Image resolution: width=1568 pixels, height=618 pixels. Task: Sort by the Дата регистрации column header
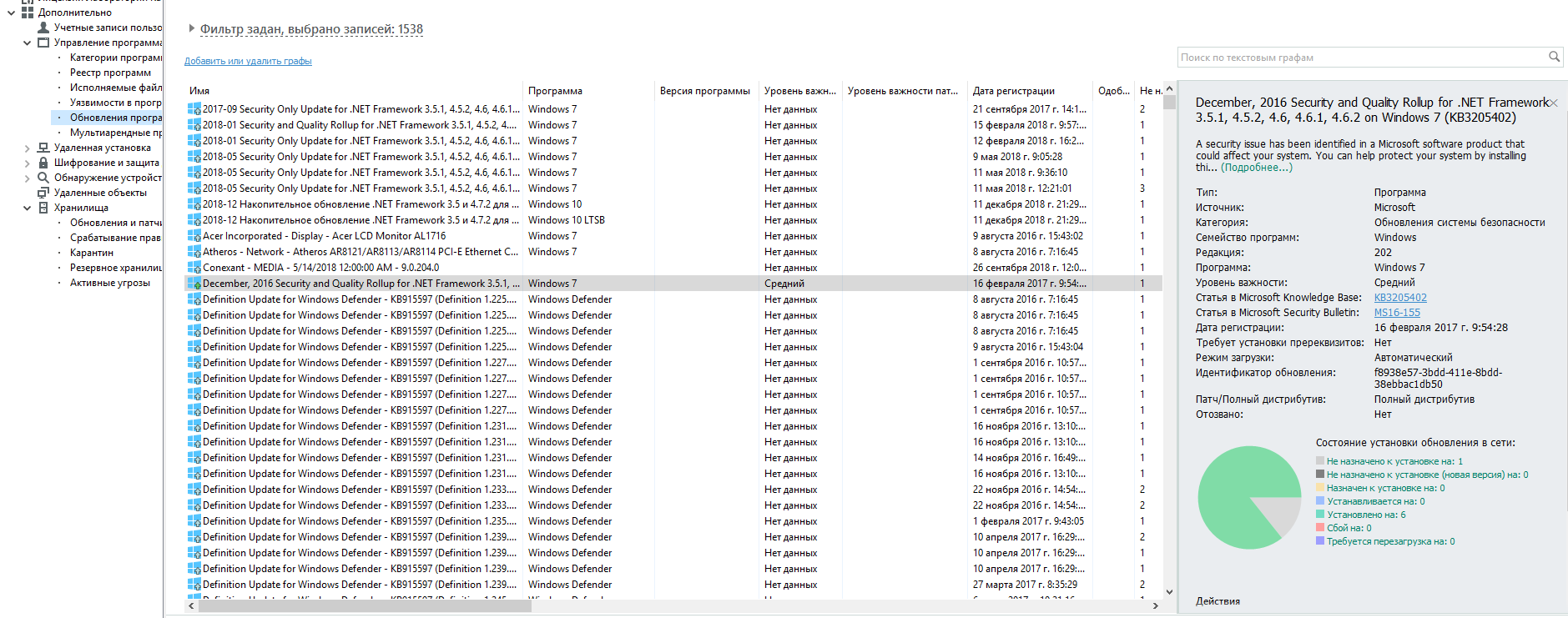(x=1031, y=91)
